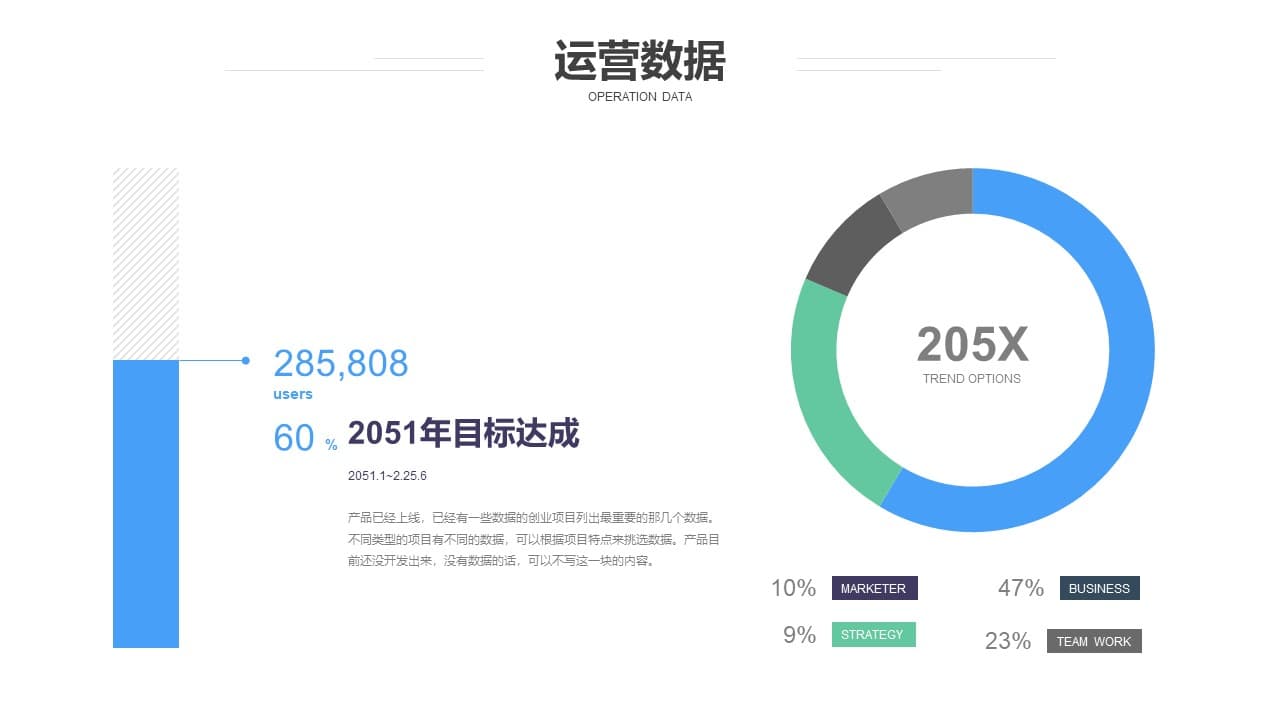Click the 285,808 users figure
The height and width of the screenshot is (720, 1280).
point(341,363)
